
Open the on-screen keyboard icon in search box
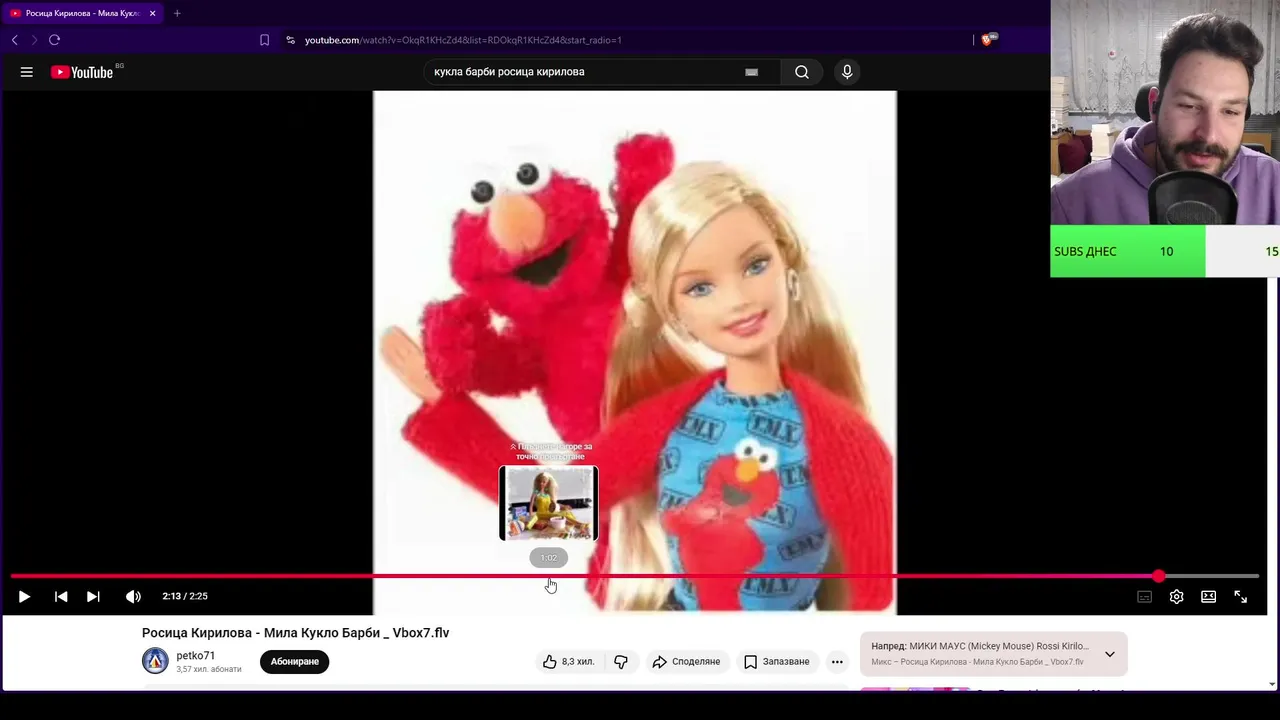(x=751, y=72)
